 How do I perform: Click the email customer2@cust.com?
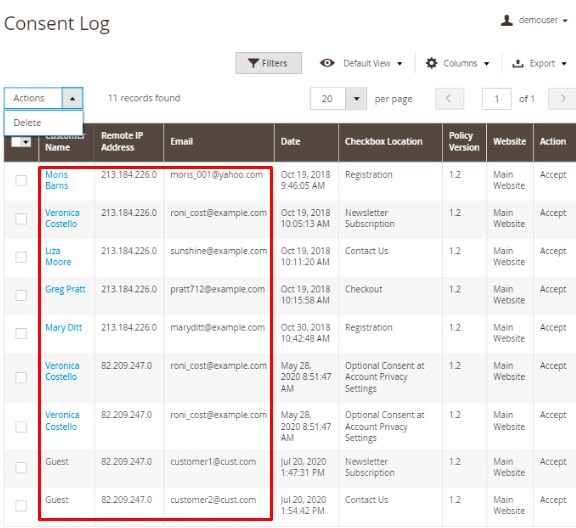[x=213, y=500]
